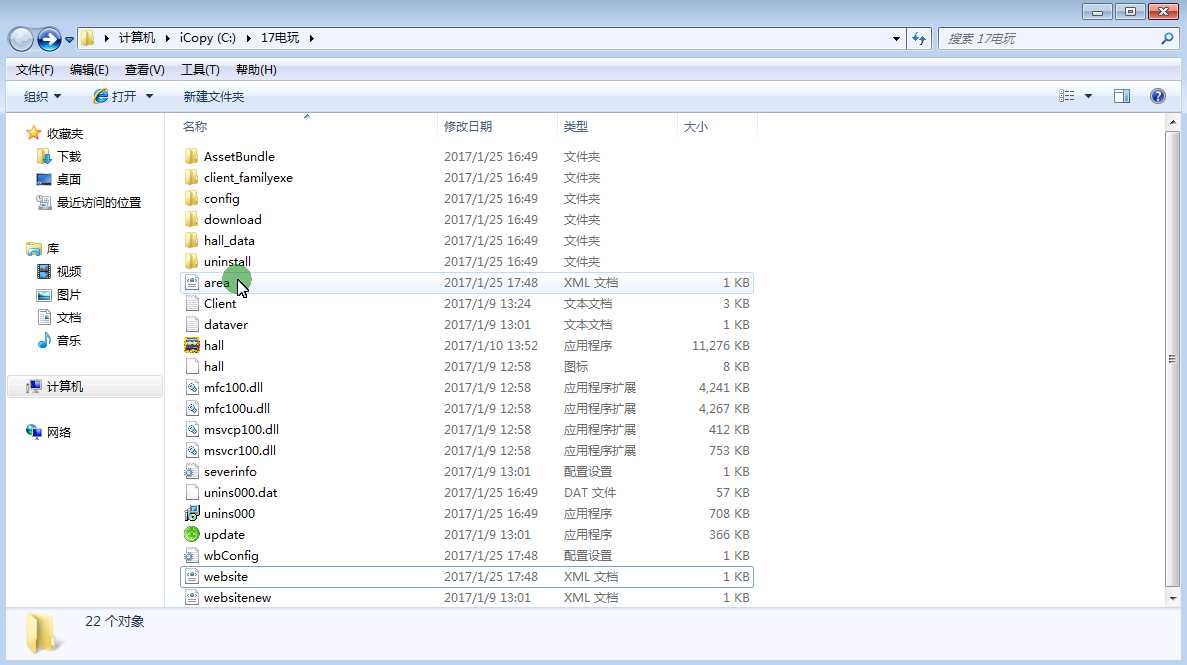Select the hall 图标 file row
The image size is (1187, 665).
point(467,367)
